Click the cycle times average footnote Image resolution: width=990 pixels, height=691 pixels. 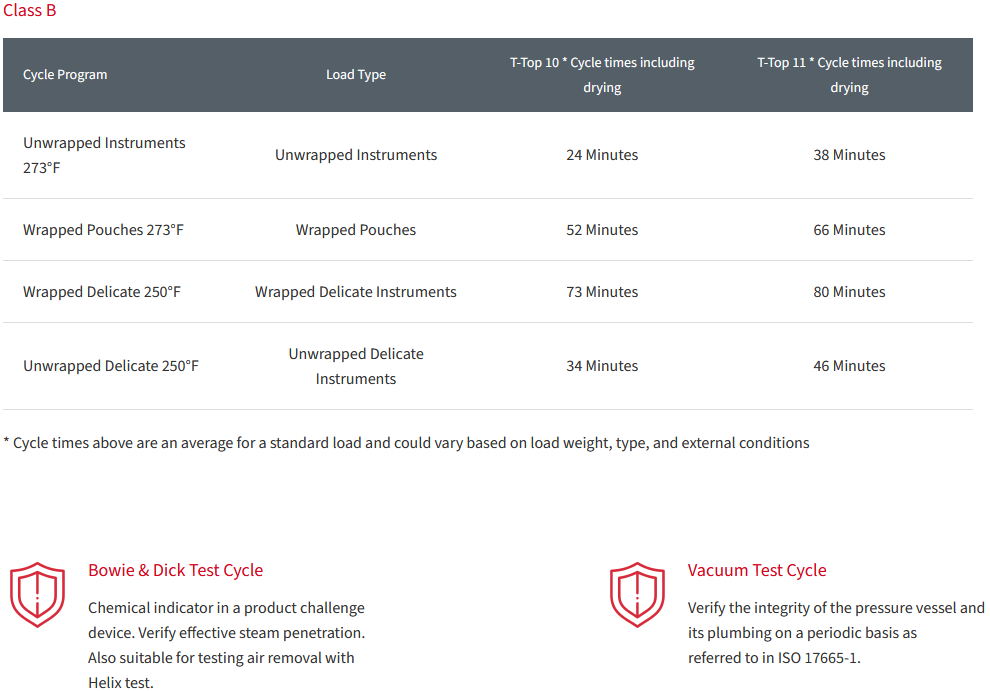(407, 443)
